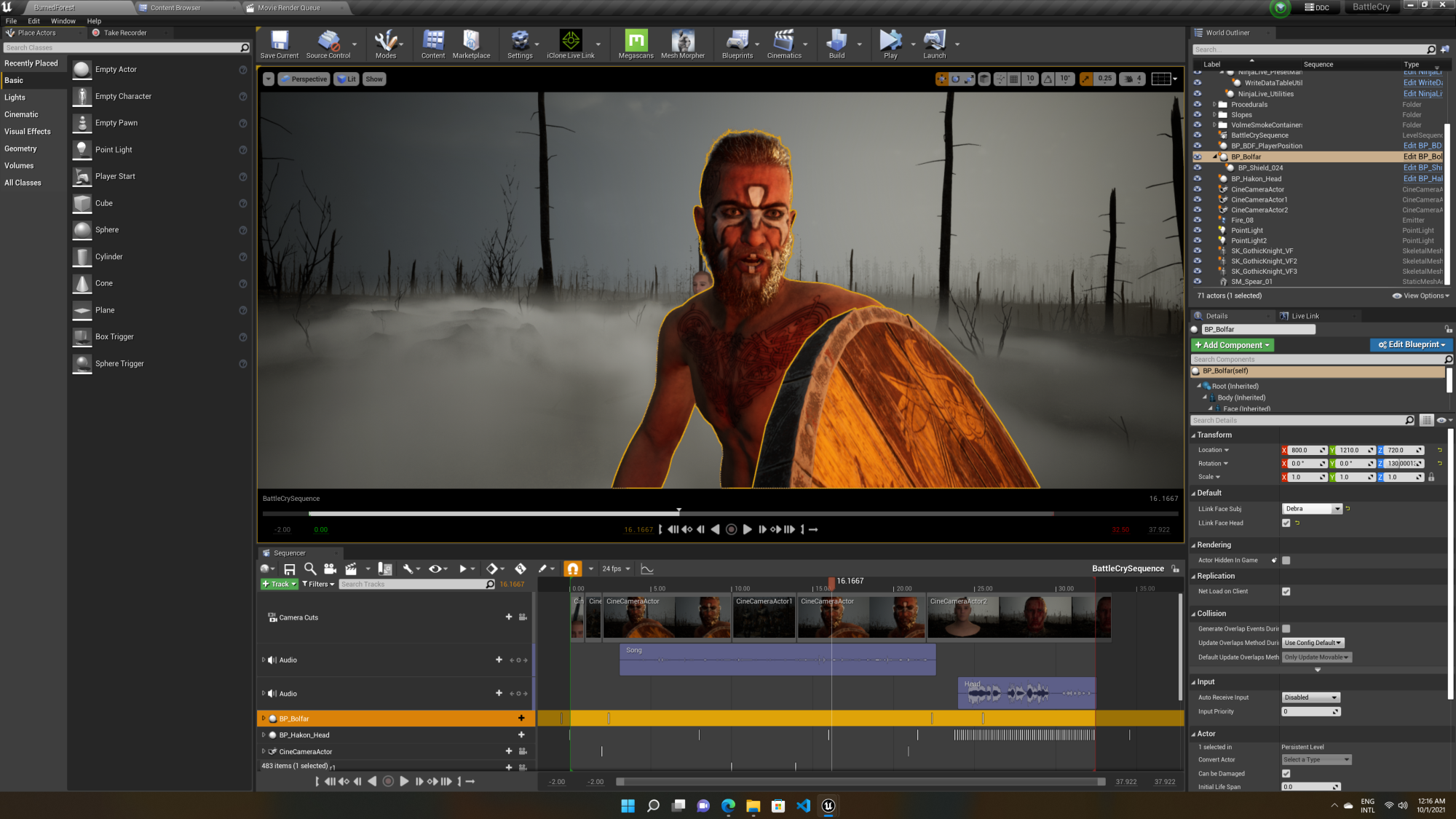Open the Use Config Default overlaps dropdown

pyautogui.click(x=1313, y=643)
